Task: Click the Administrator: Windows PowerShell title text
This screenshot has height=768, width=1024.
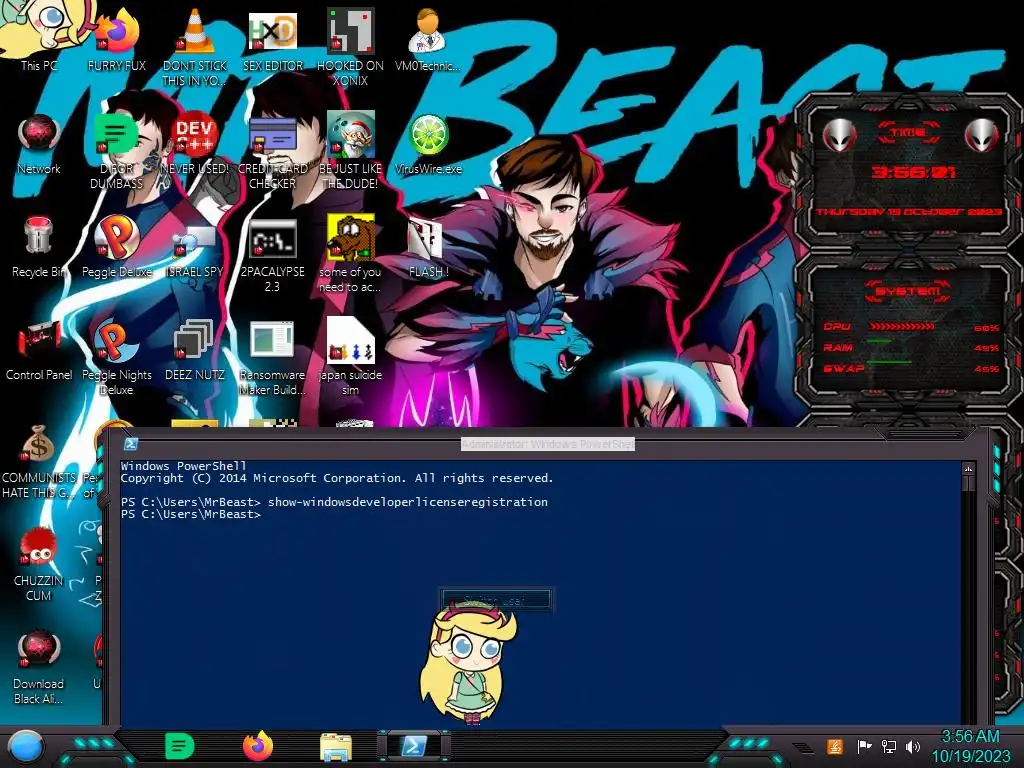Action: 547,444
